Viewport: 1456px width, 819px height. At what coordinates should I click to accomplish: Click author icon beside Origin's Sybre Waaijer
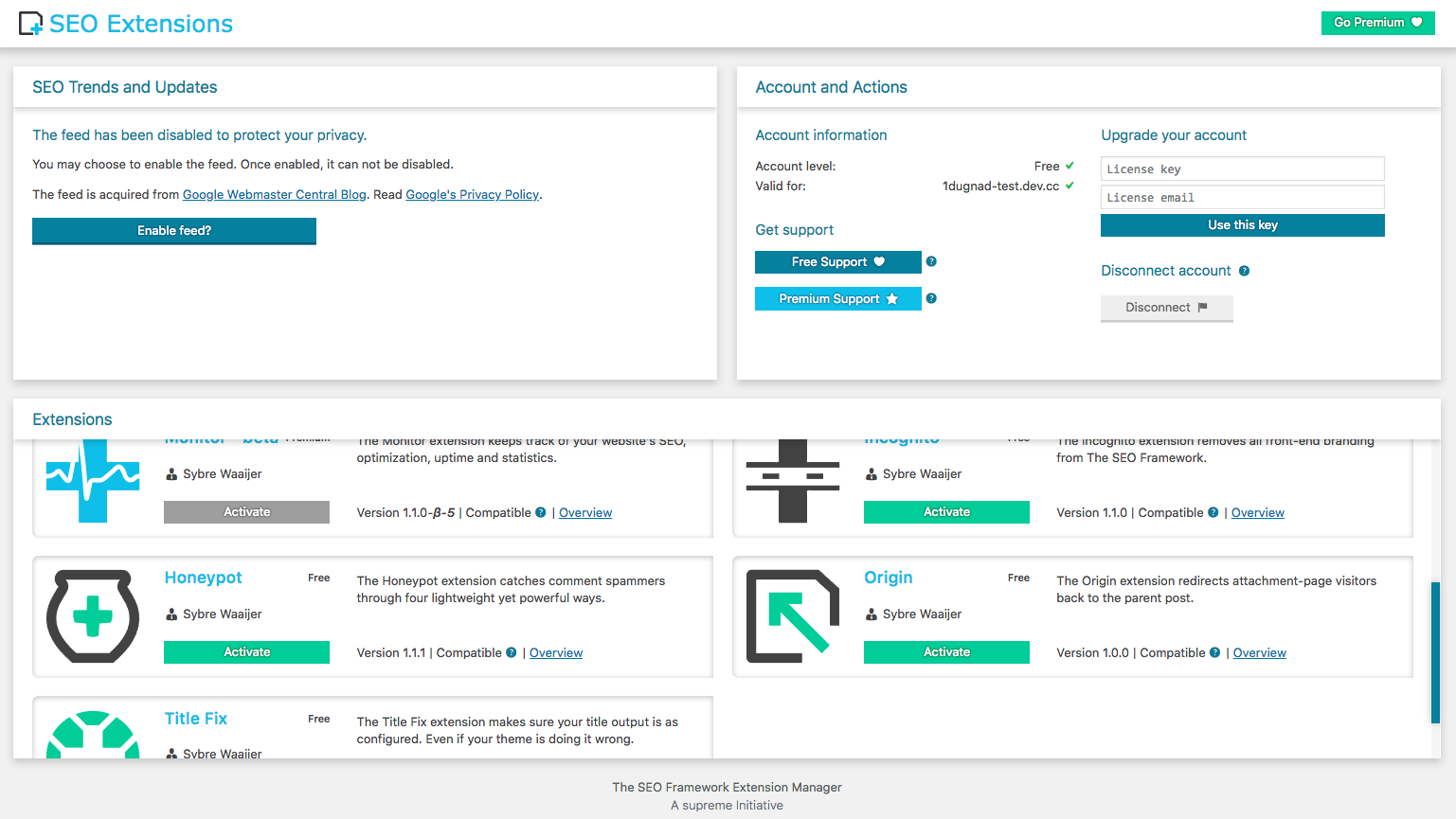pyautogui.click(x=872, y=614)
